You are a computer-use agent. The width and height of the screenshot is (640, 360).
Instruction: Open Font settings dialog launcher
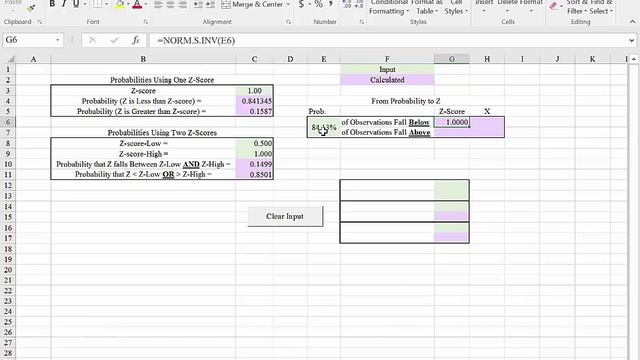point(146,22)
